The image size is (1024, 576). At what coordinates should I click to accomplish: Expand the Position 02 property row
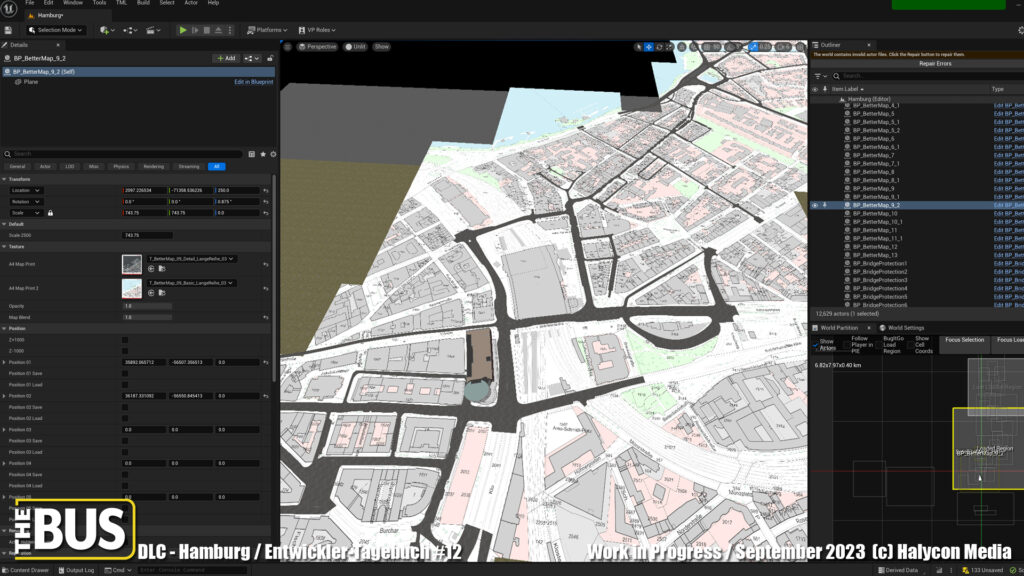4,396
